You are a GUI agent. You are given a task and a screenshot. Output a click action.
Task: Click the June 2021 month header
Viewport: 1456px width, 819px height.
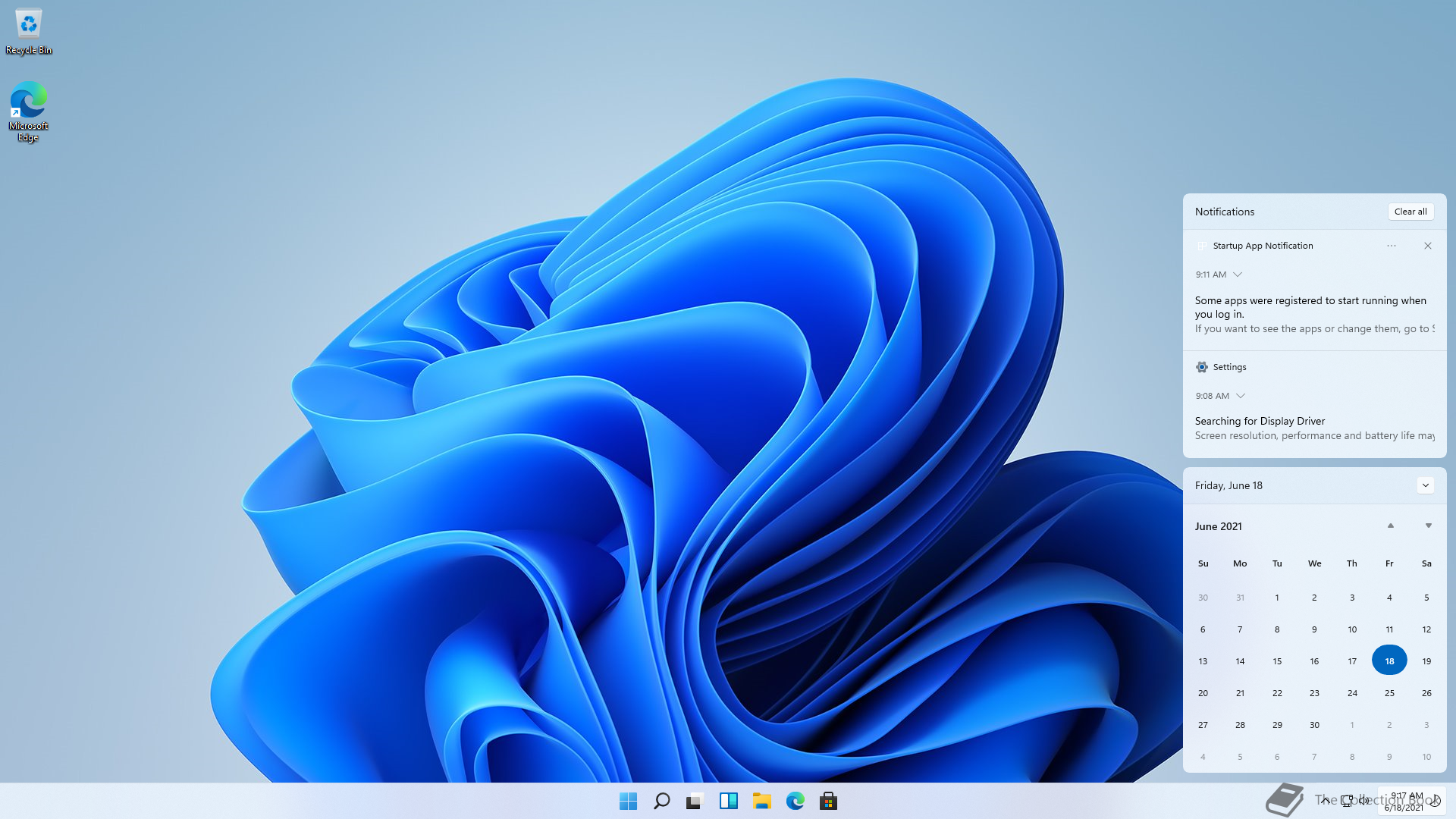[1219, 526]
